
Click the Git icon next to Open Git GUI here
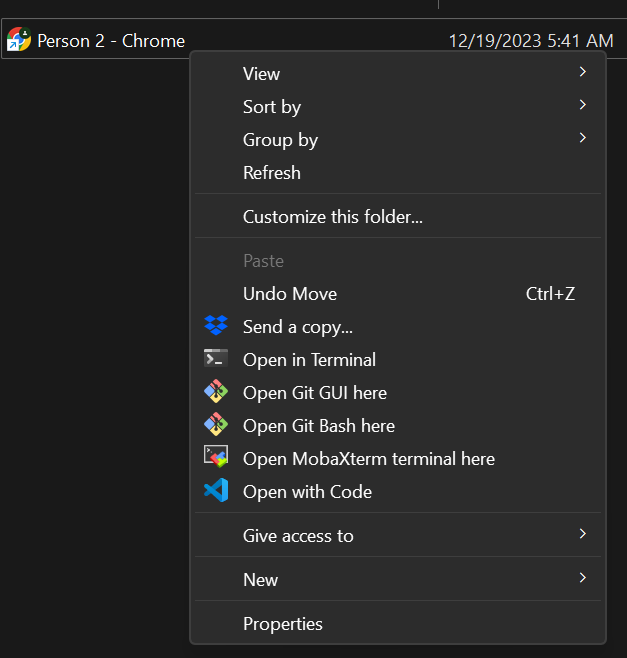216,392
